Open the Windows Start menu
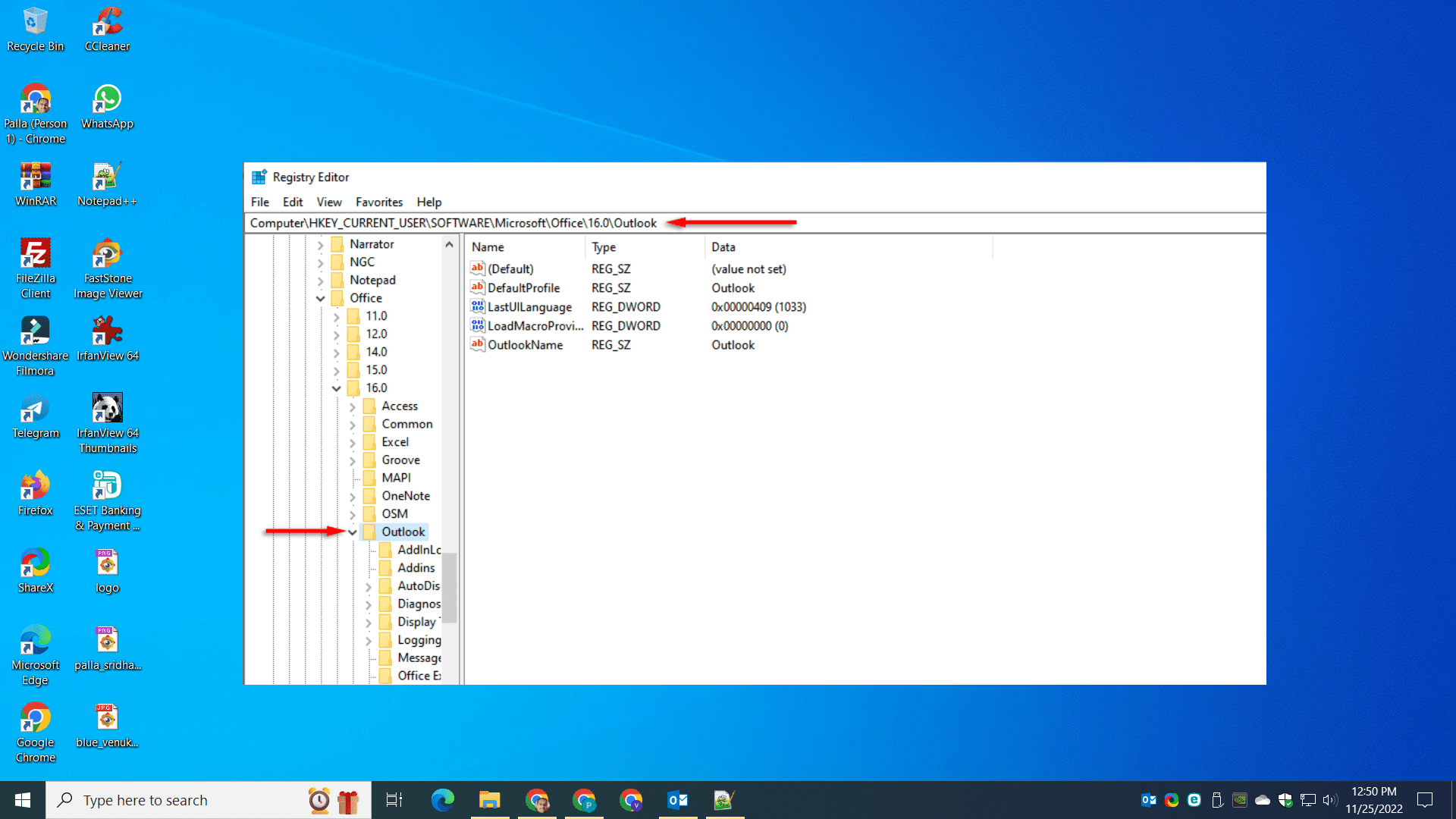This screenshot has height=819, width=1456. point(23,800)
